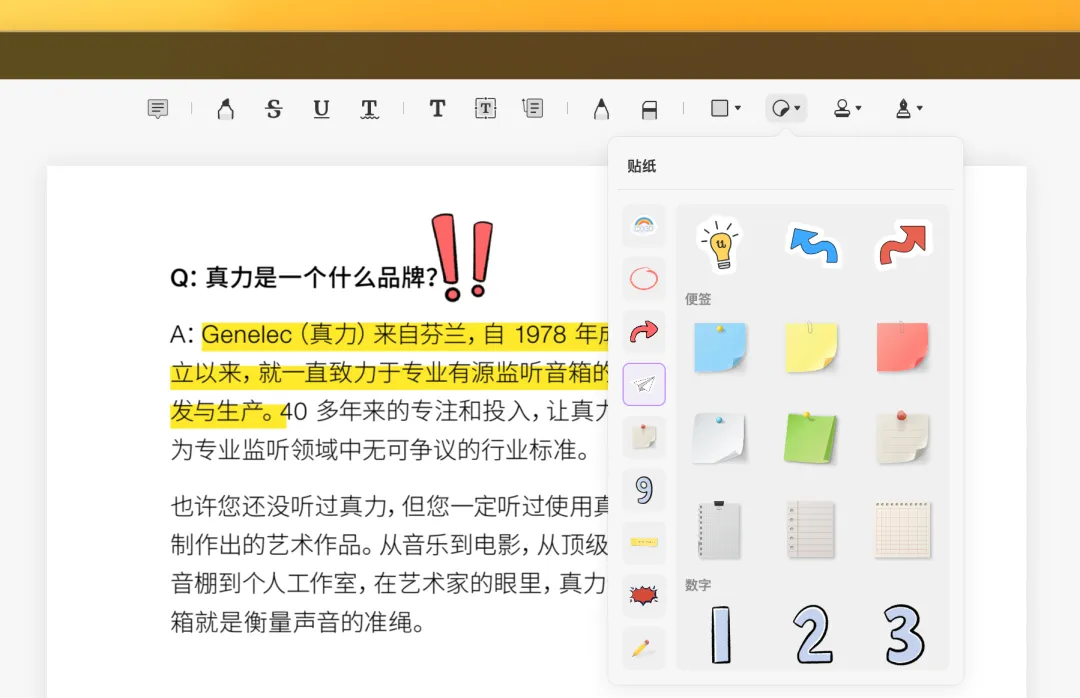This screenshot has height=698, width=1080.
Task: Insert the red sticky note
Action: point(902,347)
